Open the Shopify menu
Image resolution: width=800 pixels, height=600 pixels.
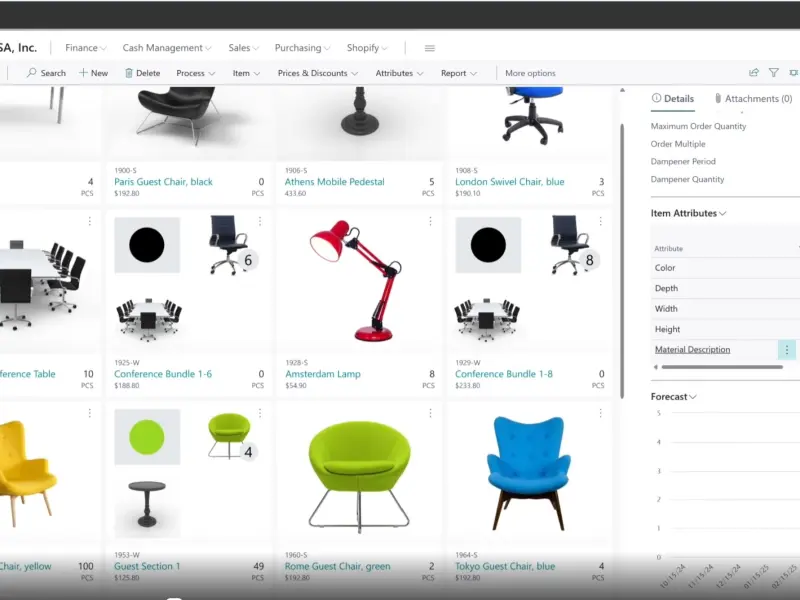pyautogui.click(x=367, y=48)
